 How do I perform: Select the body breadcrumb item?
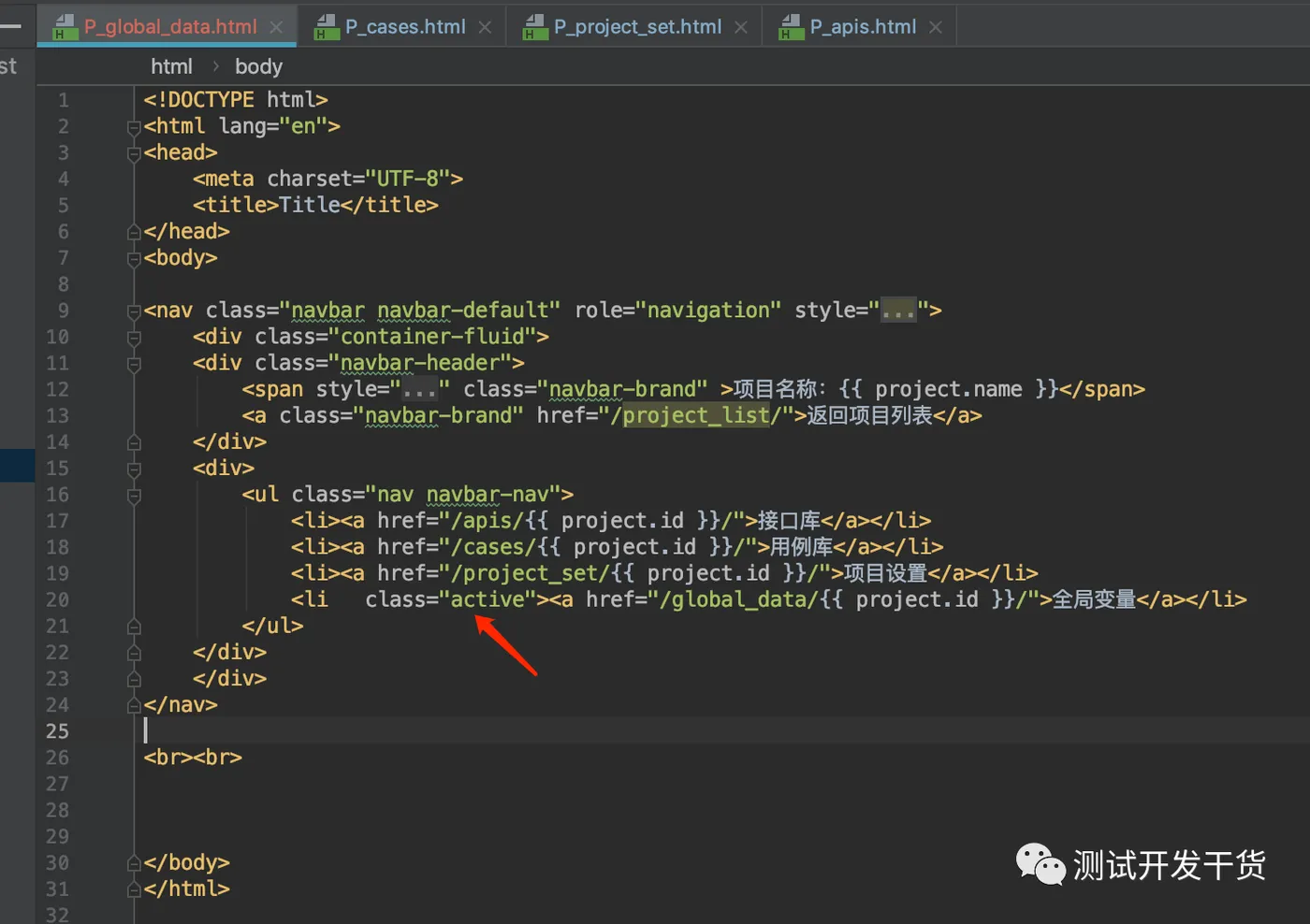tap(258, 66)
